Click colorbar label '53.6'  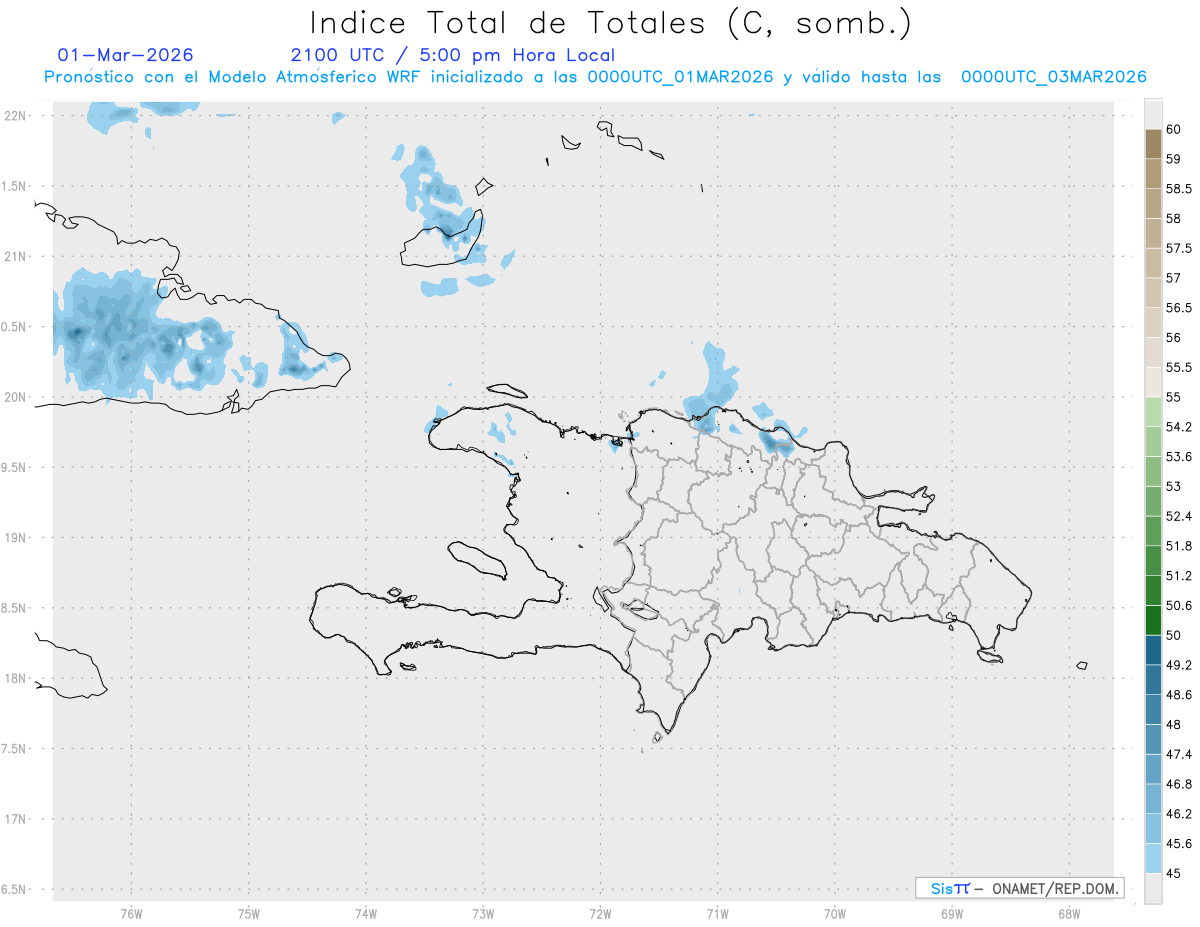pos(1178,456)
